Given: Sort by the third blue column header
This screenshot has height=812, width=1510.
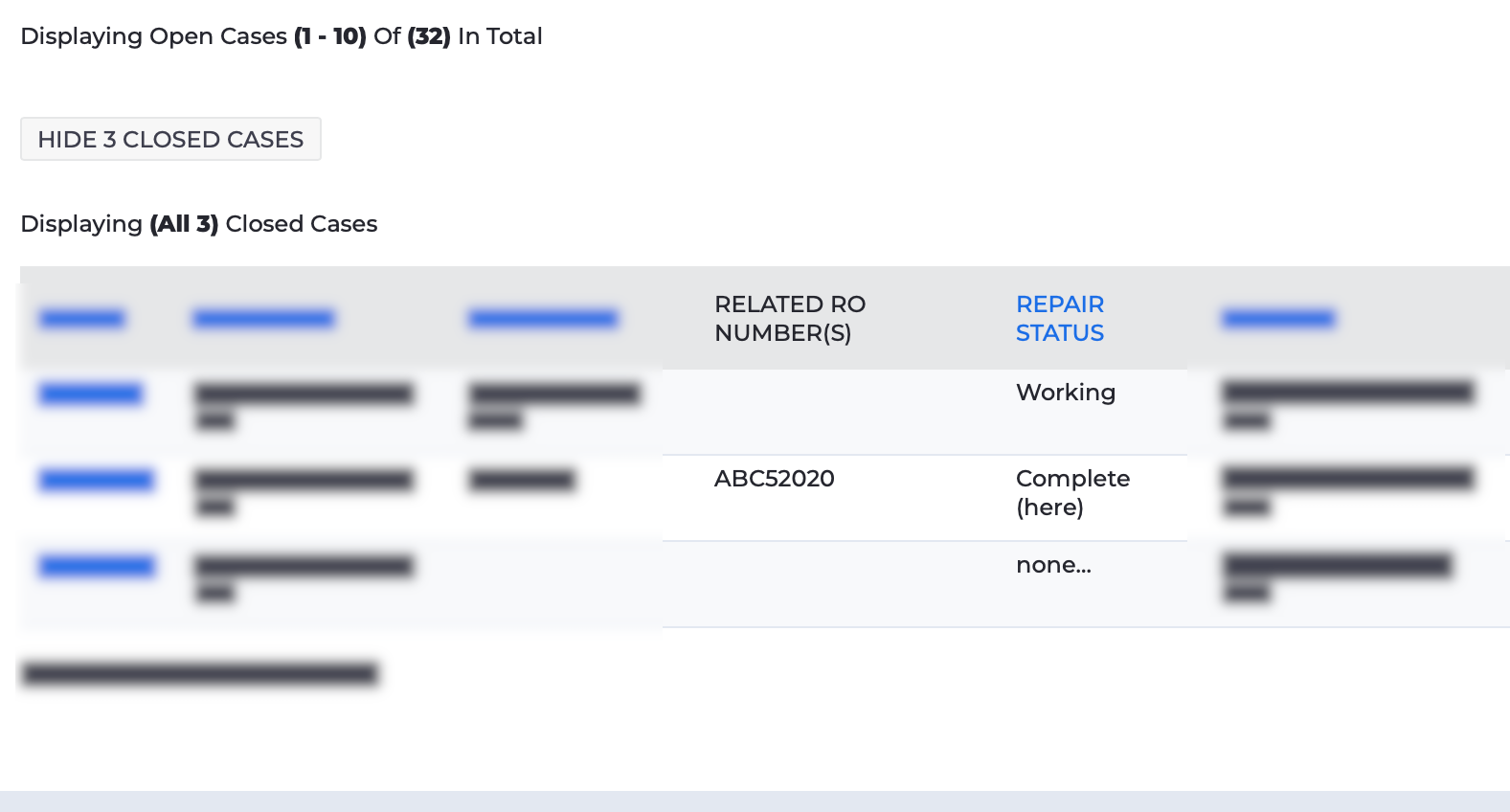Looking at the screenshot, I should point(542,318).
